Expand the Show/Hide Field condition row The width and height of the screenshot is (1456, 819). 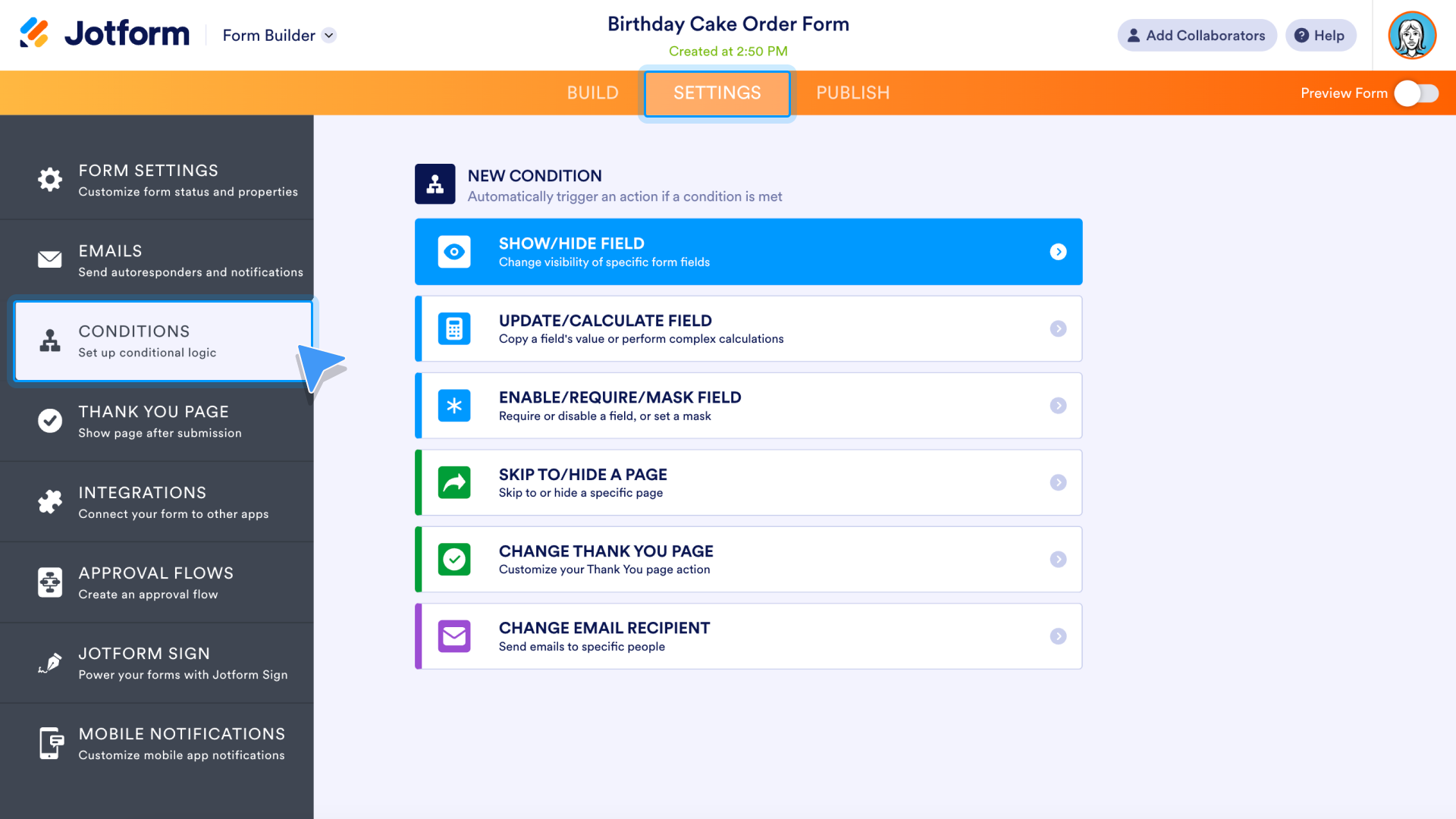[x=1058, y=252]
